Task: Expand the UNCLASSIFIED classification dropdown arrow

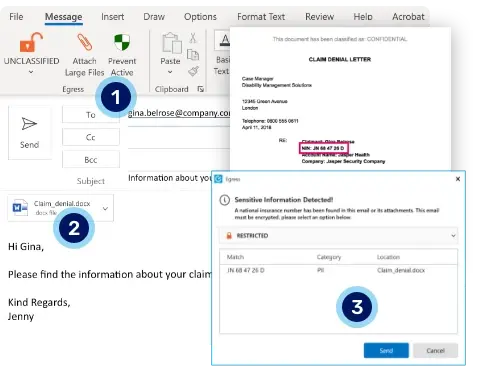Action: click(31, 72)
